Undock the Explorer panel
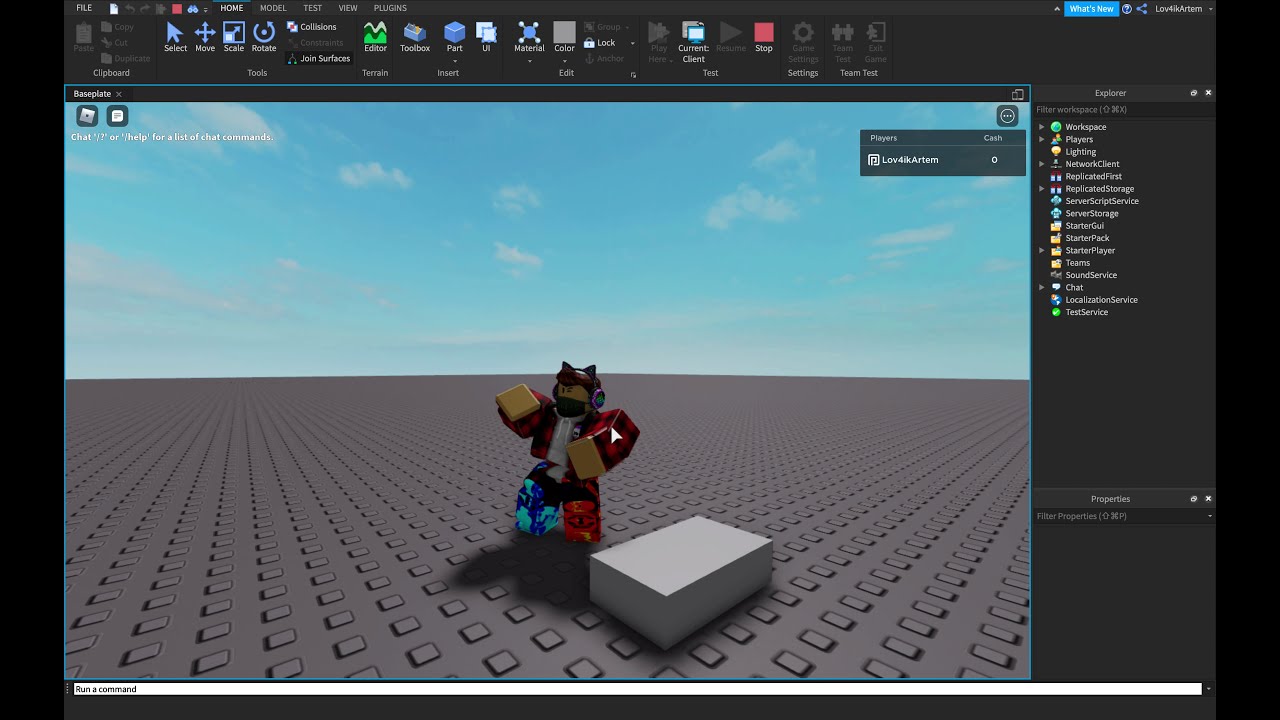The height and width of the screenshot is (720, 1280). [x=1193, y=93]
